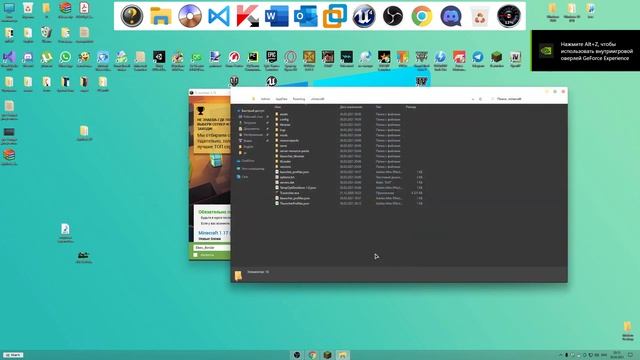Screen dimensions: 640x360
Task: Select the TempOptifineStore json file row
Action: click(x=349, y=188)
